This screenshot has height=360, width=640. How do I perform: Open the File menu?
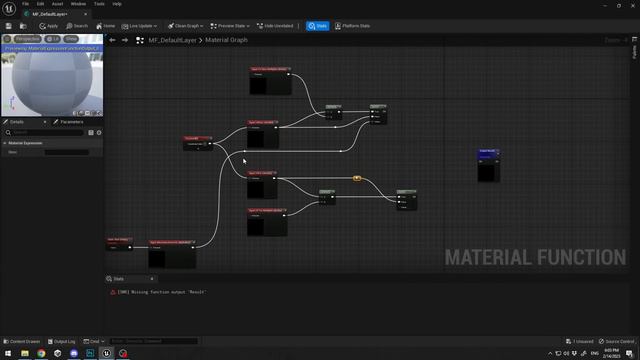coord(25,4)
